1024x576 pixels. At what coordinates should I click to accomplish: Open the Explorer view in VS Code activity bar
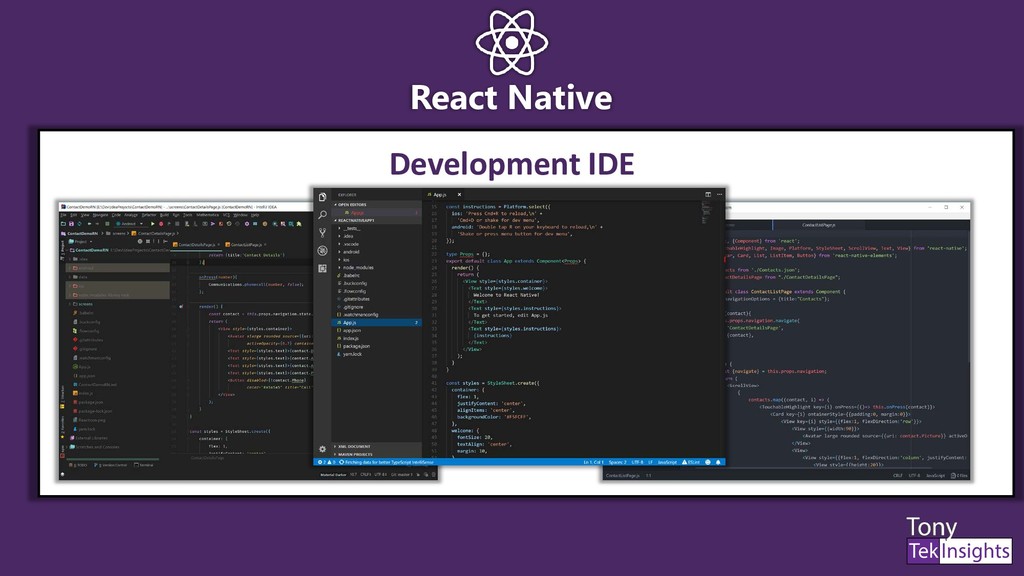click(x=323, y=197)
